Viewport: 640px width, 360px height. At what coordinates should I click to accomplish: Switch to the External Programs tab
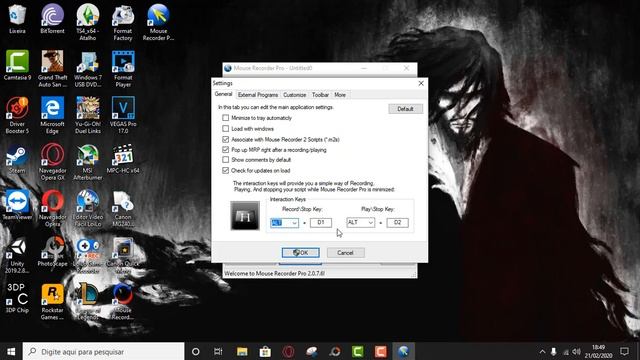point(258,95)
